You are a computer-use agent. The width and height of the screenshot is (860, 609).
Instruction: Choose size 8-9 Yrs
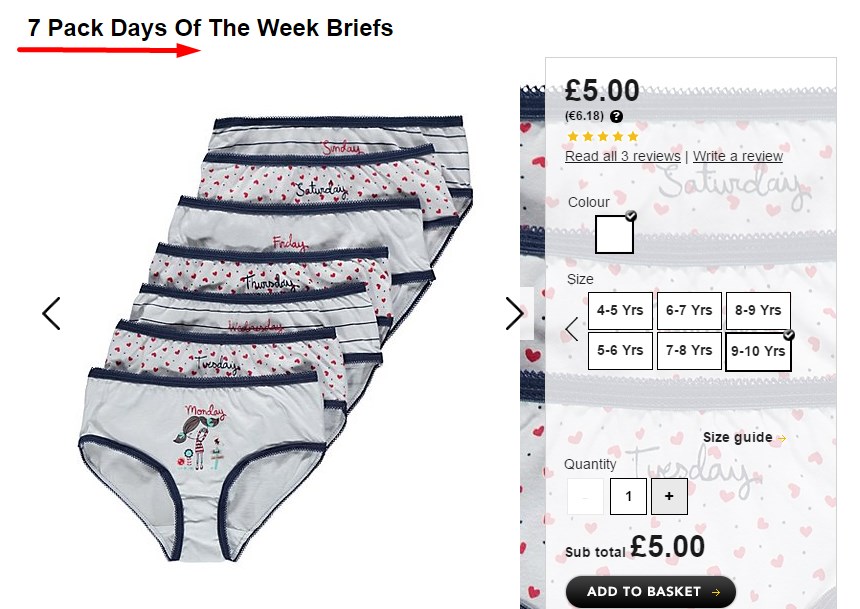[x=759, y=311]
